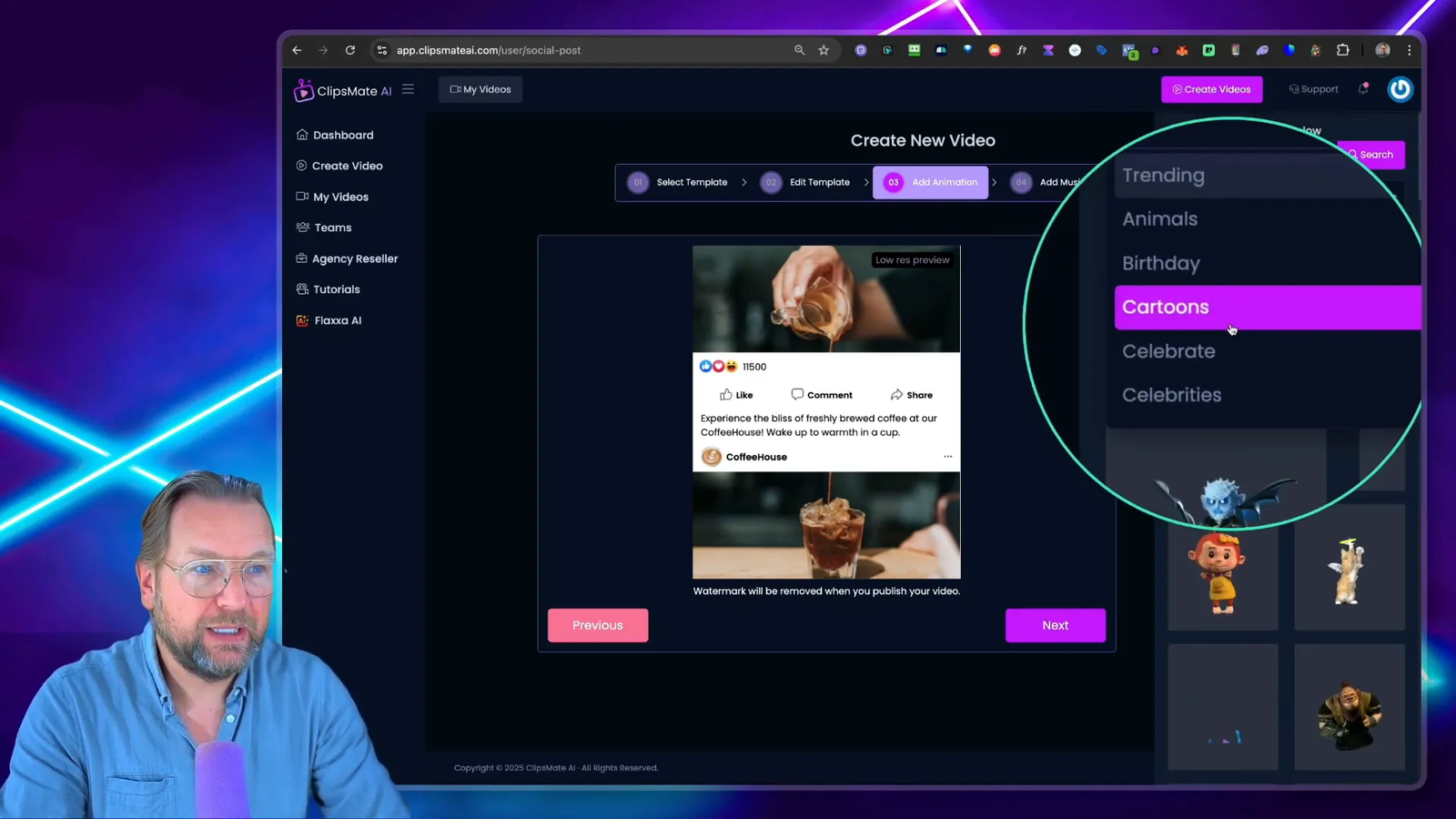The height and width of the screenshot is (819, 1456).
Task: Select the Add Animation step
Action: tap(930, 182)
